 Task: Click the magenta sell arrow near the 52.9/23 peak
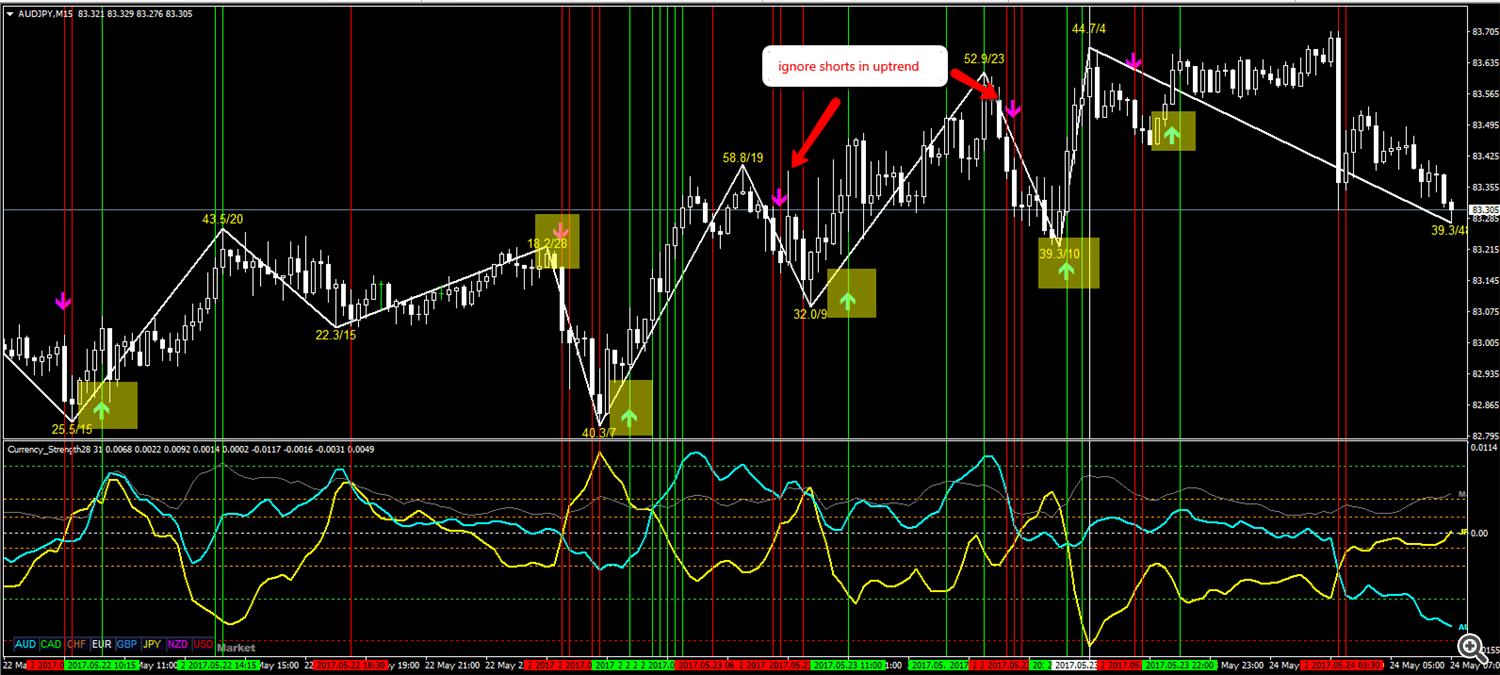point(1014,108)
